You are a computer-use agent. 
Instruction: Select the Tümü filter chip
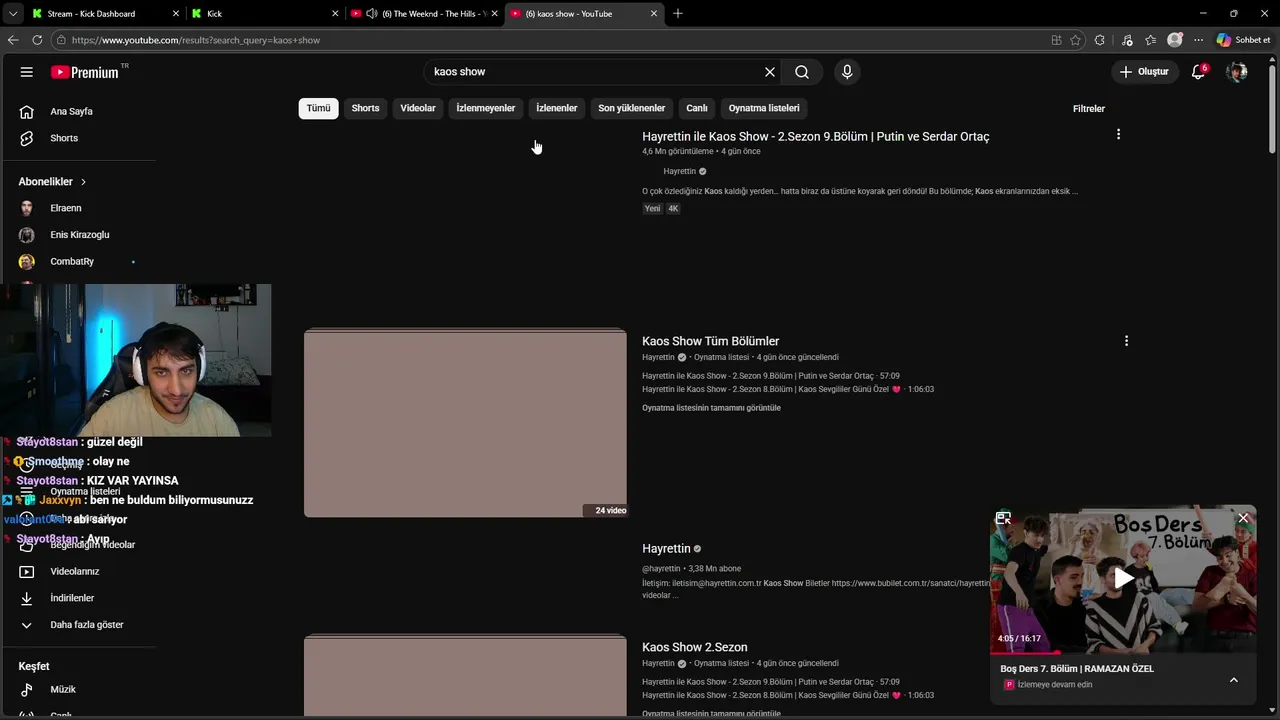coord(318,108)
